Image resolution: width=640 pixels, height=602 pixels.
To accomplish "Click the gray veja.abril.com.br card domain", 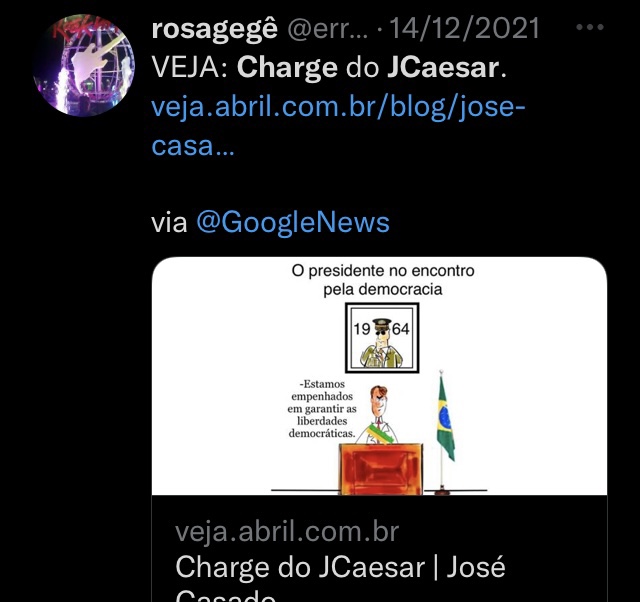I will coord(287,532).
